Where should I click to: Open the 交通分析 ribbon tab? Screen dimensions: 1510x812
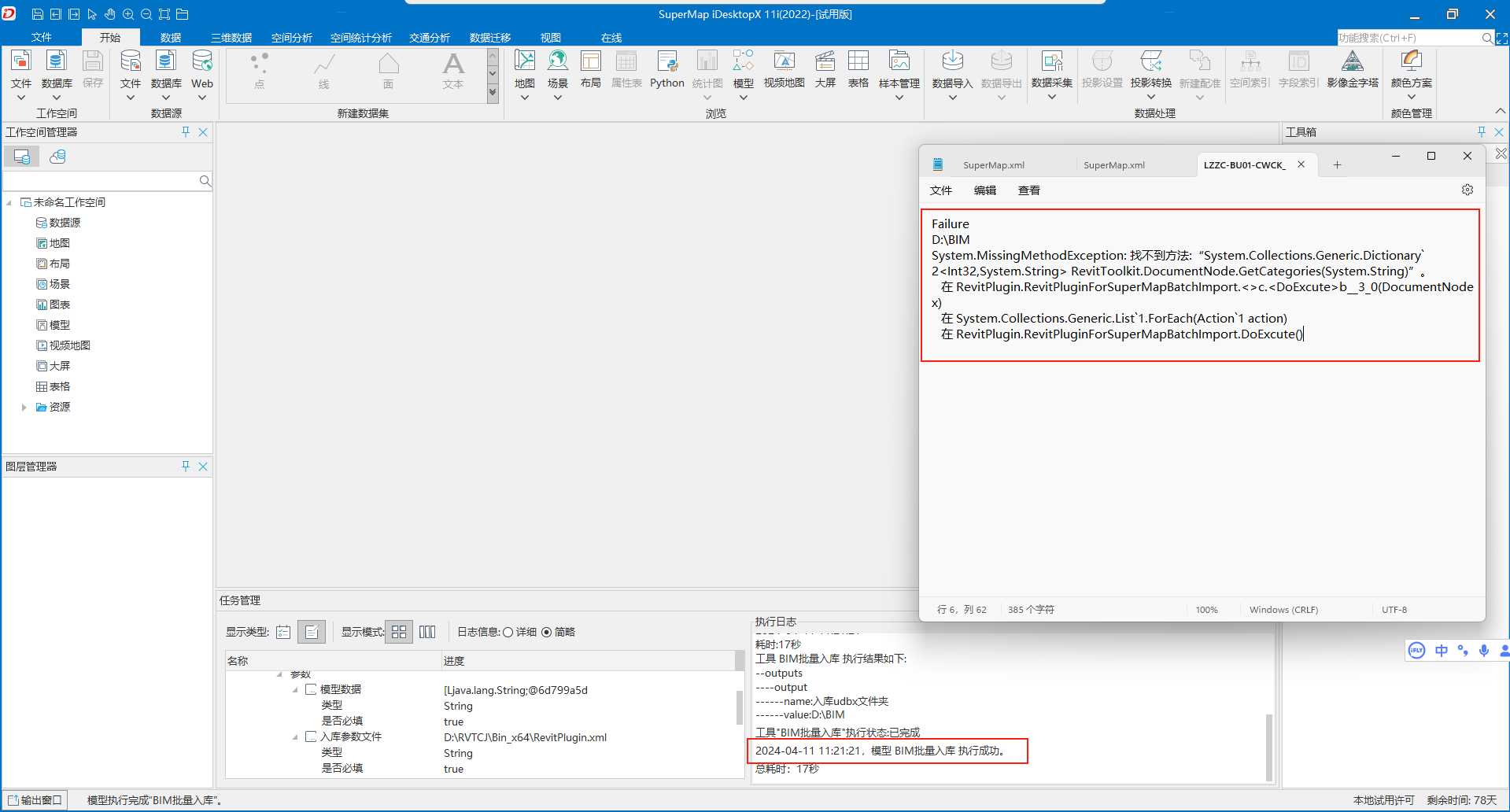tap(430, 38)
